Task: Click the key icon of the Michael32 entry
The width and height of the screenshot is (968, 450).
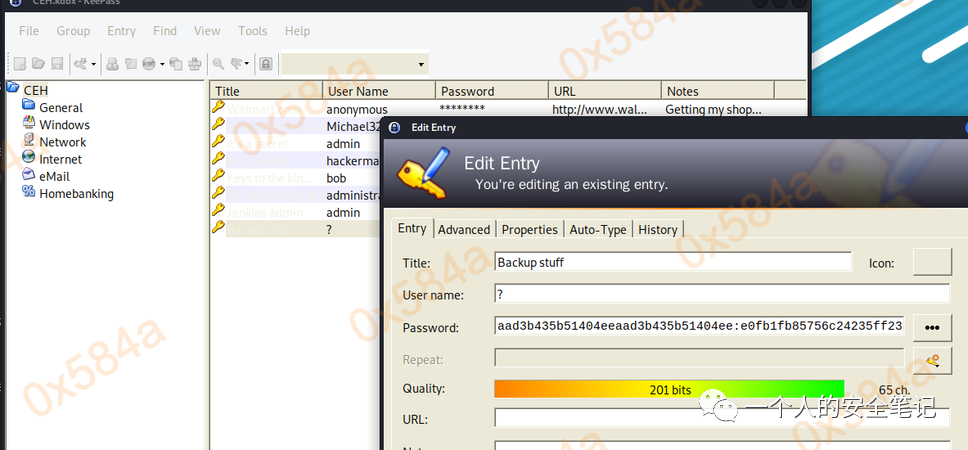Action: tap(218, 125)
